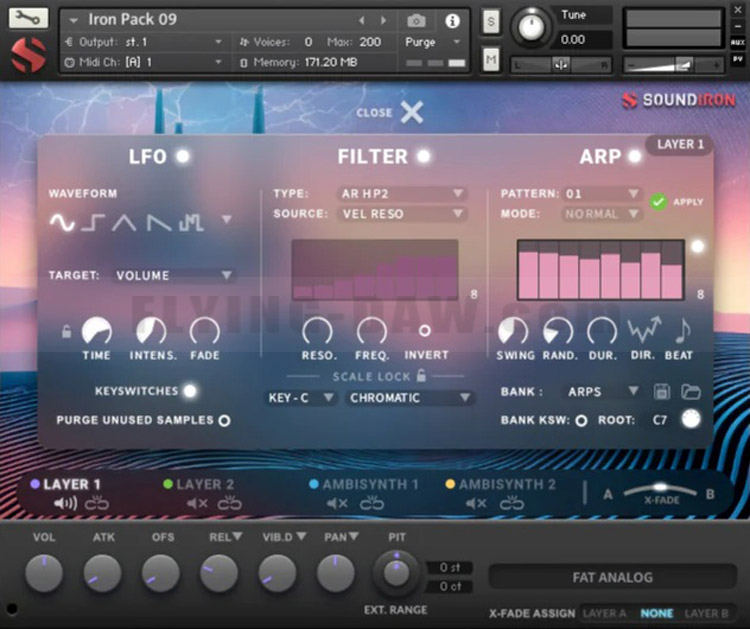
Task: Load arp bank using folder icon
Action: [x=690, y=392]
